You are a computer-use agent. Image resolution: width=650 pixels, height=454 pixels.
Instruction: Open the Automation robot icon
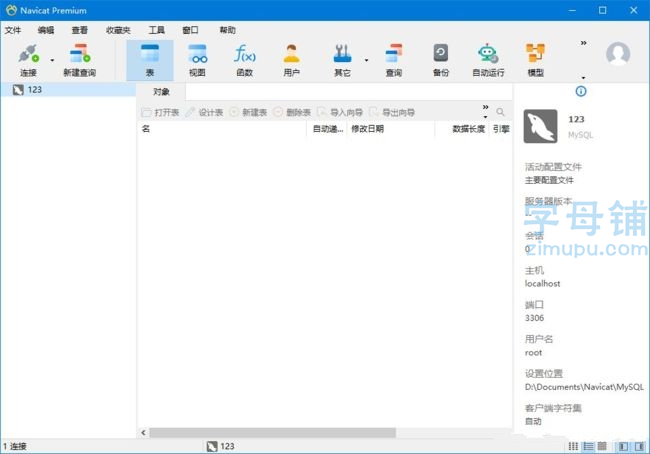click(488, 54)
